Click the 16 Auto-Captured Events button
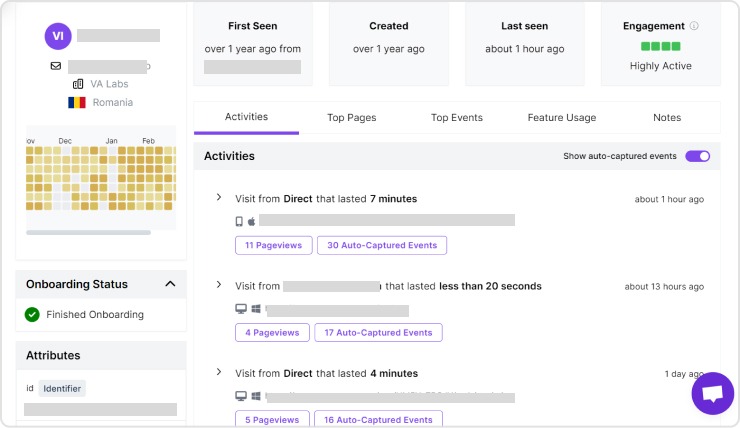 coord(378,419)
